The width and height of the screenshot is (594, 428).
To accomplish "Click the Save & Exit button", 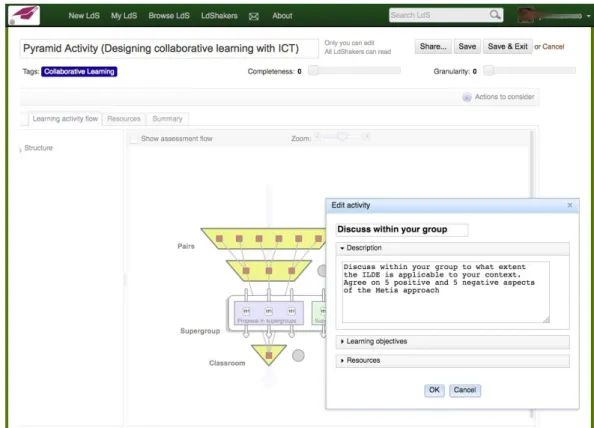I will (508, 47).
